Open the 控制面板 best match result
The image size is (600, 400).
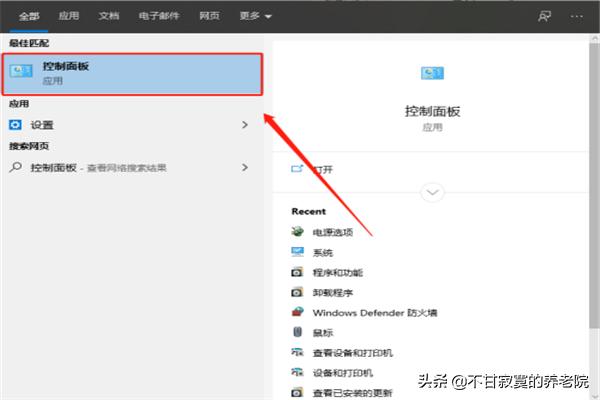(x=131, y=72)
